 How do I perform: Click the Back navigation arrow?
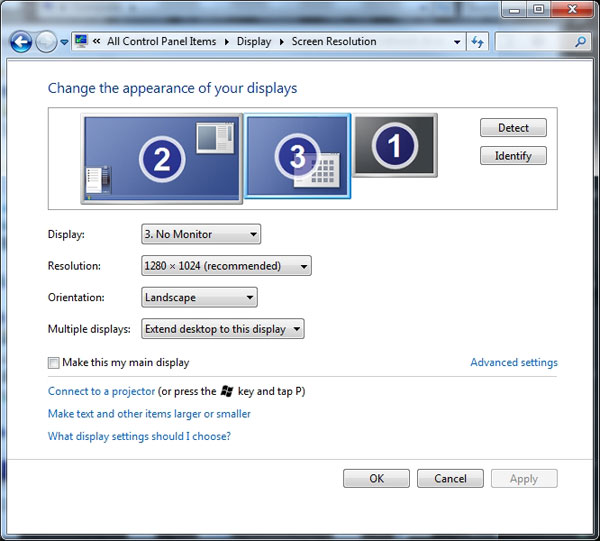click(x=21, y=42)
